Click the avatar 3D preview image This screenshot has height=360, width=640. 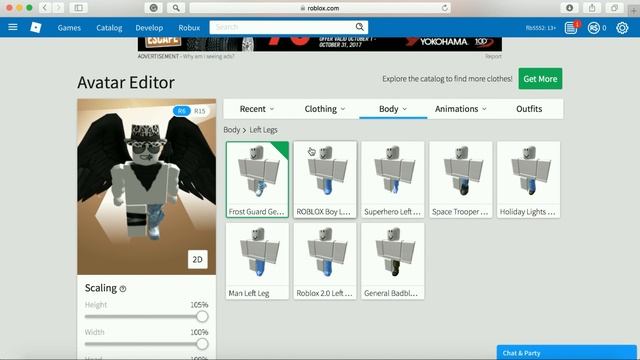pyautogui.click(x=147, y=187)
